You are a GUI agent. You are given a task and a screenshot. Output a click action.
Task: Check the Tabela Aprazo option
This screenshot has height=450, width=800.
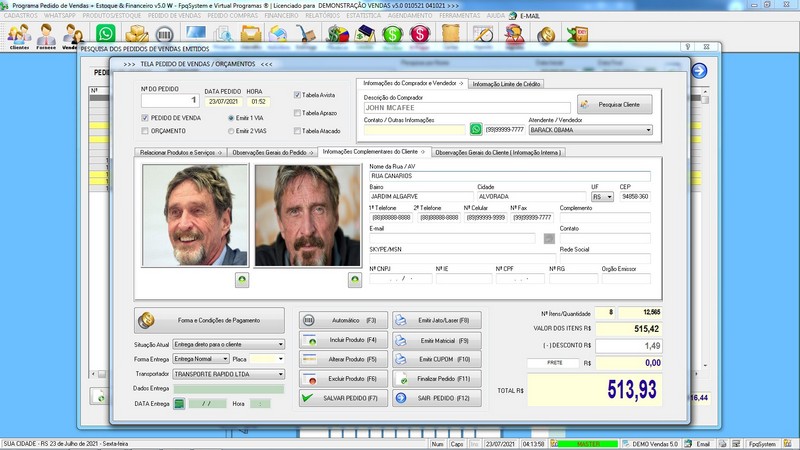[297, 113]
